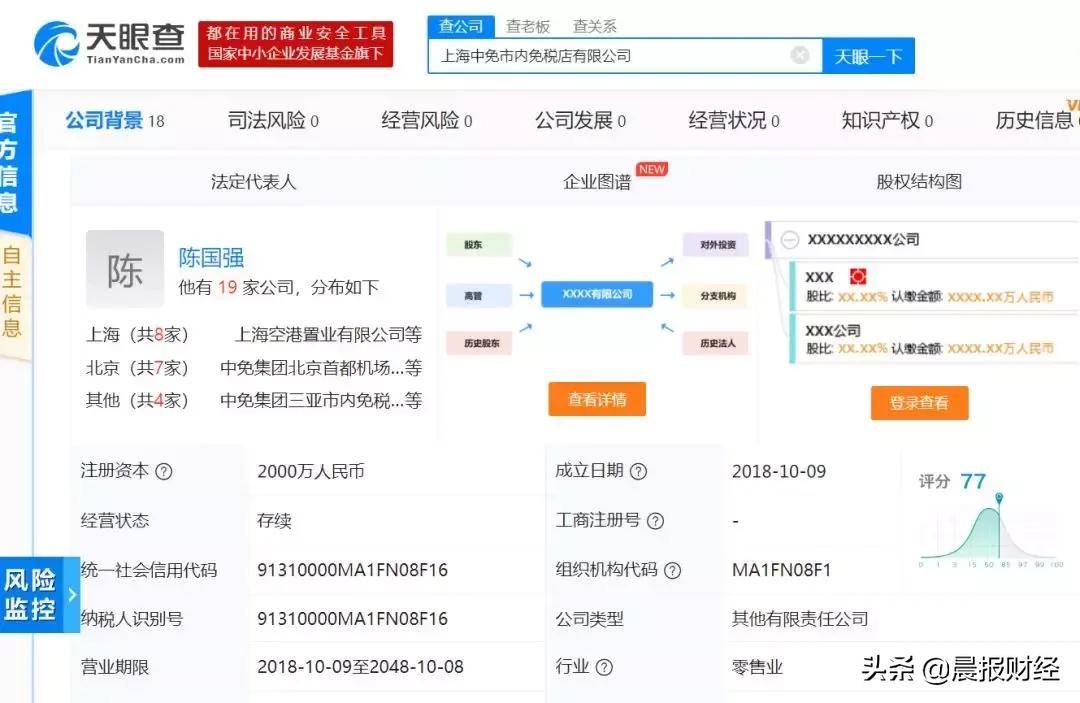Open the 陈国强 profile link
This screenshot has width=1080, height=703.
point(211,258)
